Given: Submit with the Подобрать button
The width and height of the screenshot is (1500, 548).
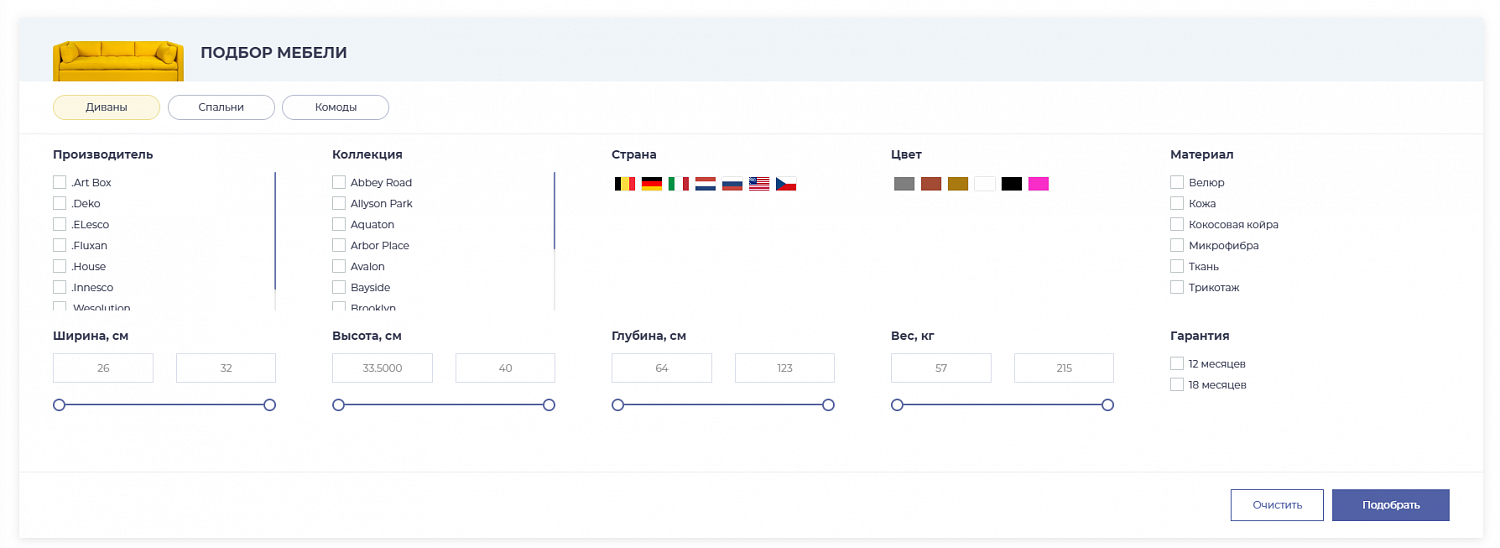Looking at the screenshot, I should (1391, 505).
